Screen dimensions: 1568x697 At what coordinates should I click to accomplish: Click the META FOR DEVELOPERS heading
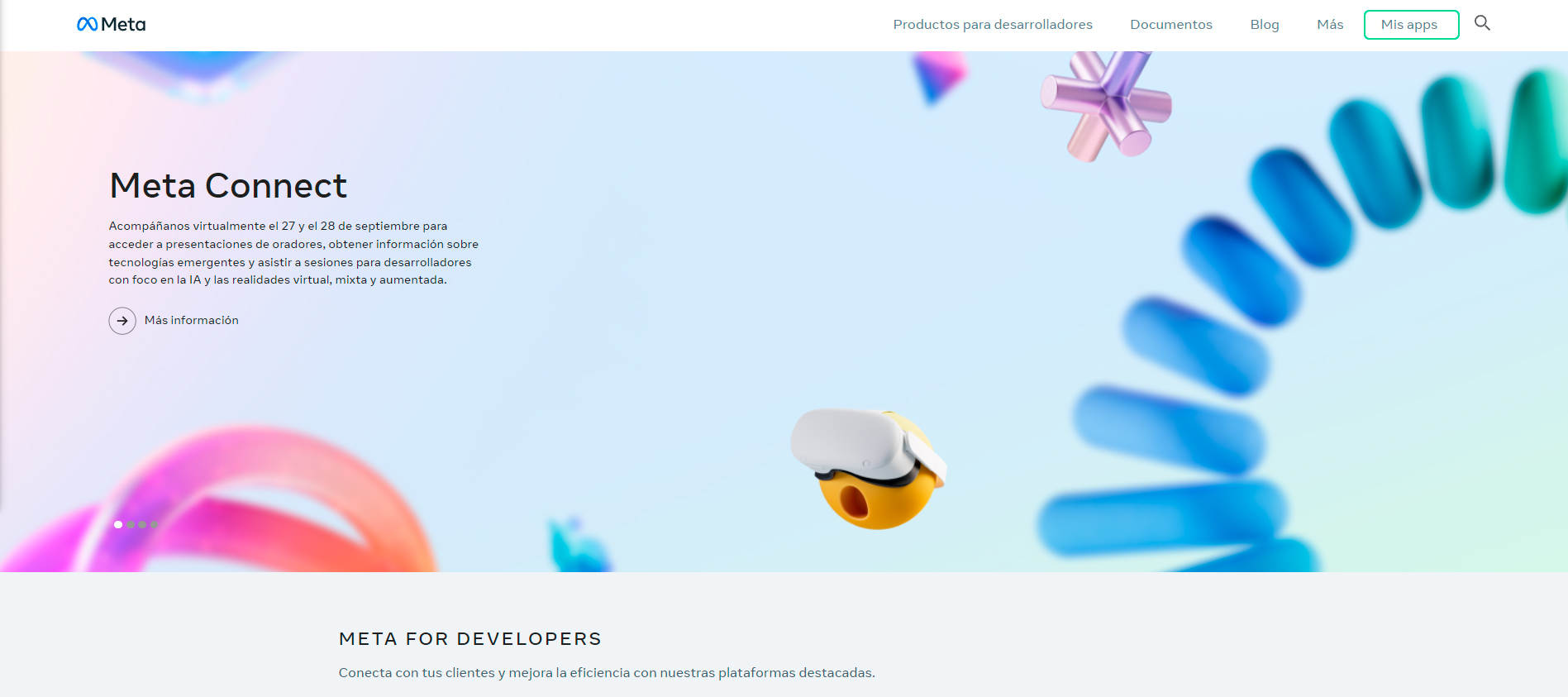pyautogui.click(x=469, y=639)
